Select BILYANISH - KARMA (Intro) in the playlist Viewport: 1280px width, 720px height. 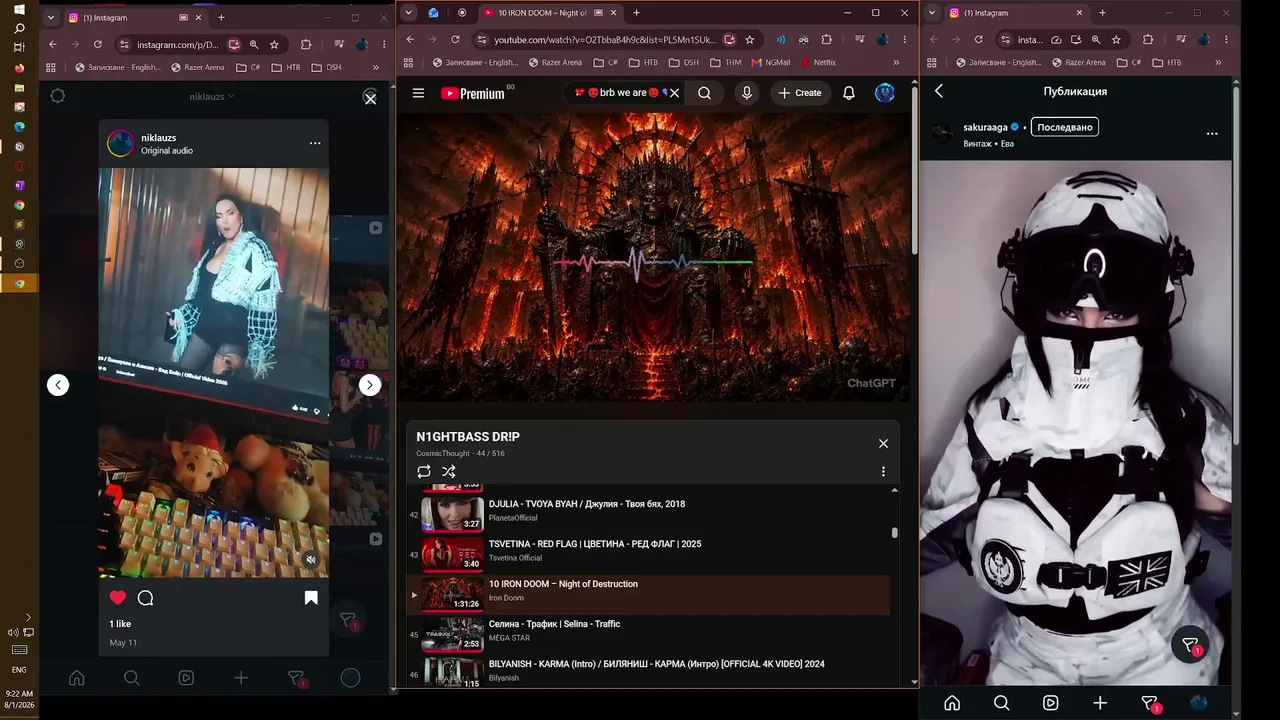tap(649, 671)
